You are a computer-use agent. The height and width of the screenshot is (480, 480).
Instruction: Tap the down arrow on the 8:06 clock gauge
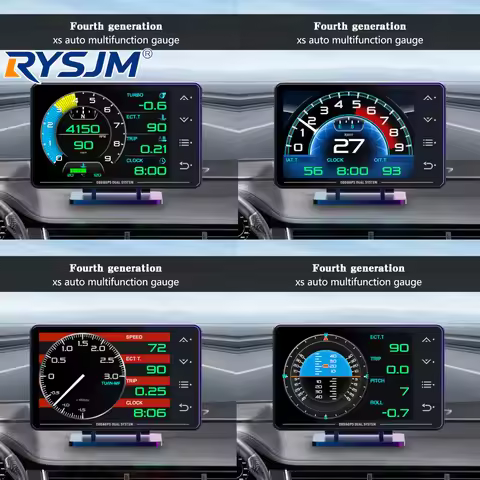184,361
